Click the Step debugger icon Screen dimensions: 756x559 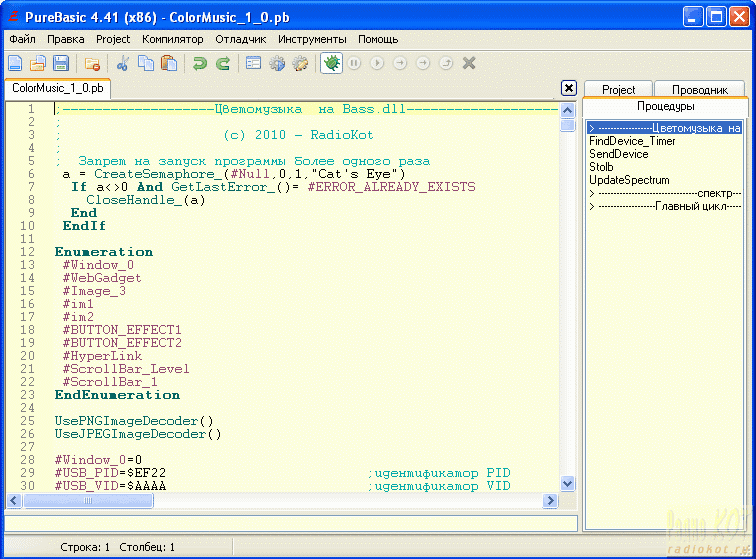click(400, 63)
